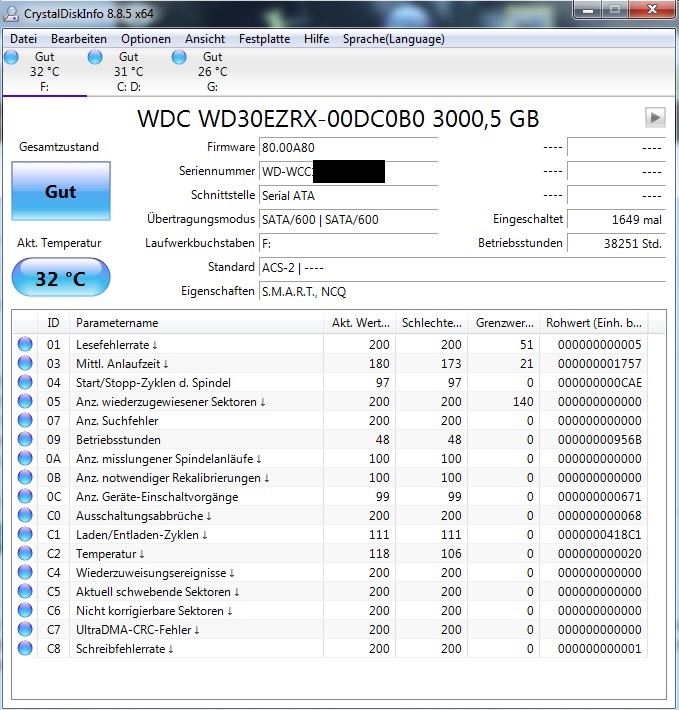Click the 32 °C temperature button
This screenshot has width=679, height=710.
[x=61, y=278]
